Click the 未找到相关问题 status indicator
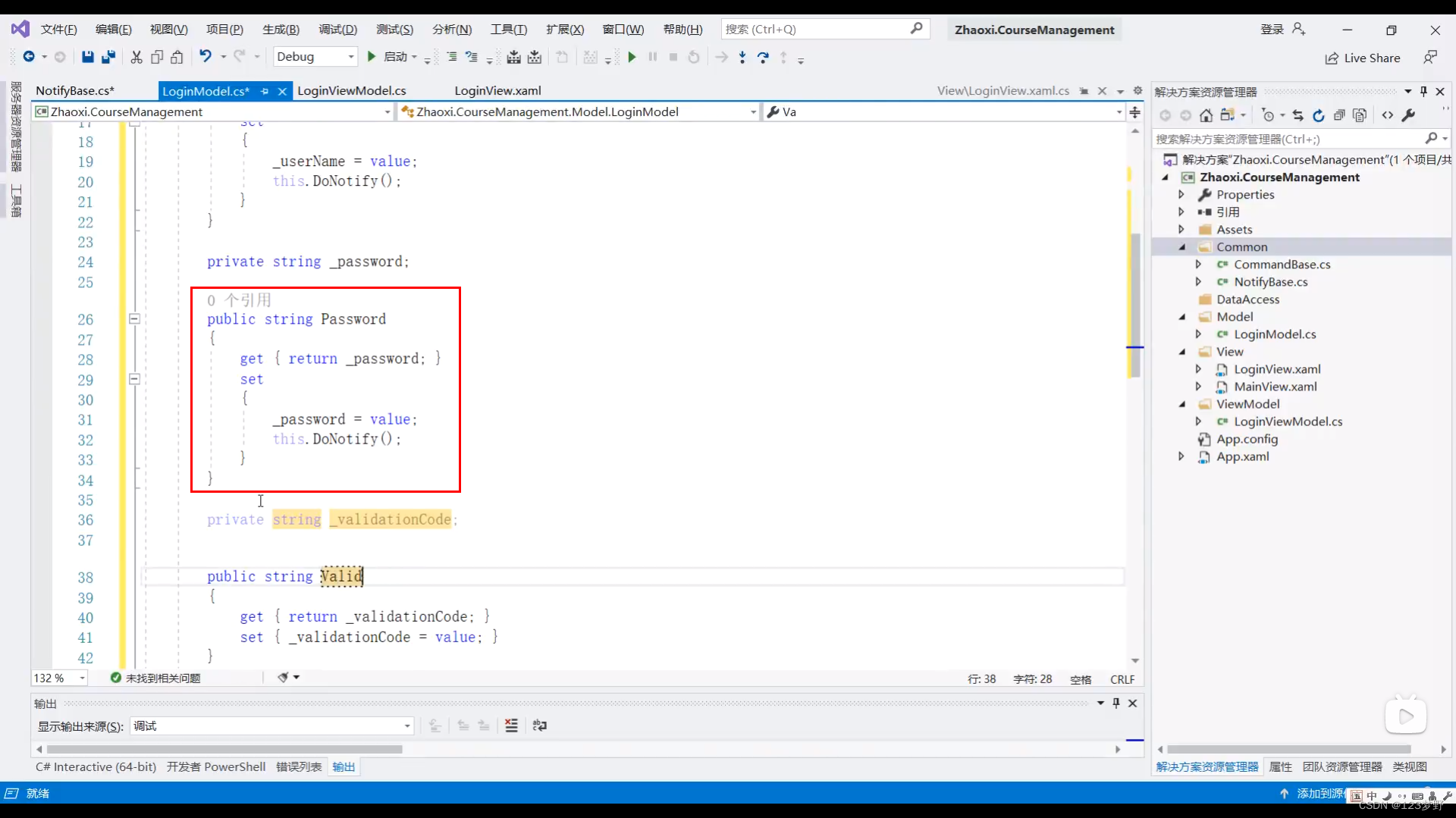 156,678
